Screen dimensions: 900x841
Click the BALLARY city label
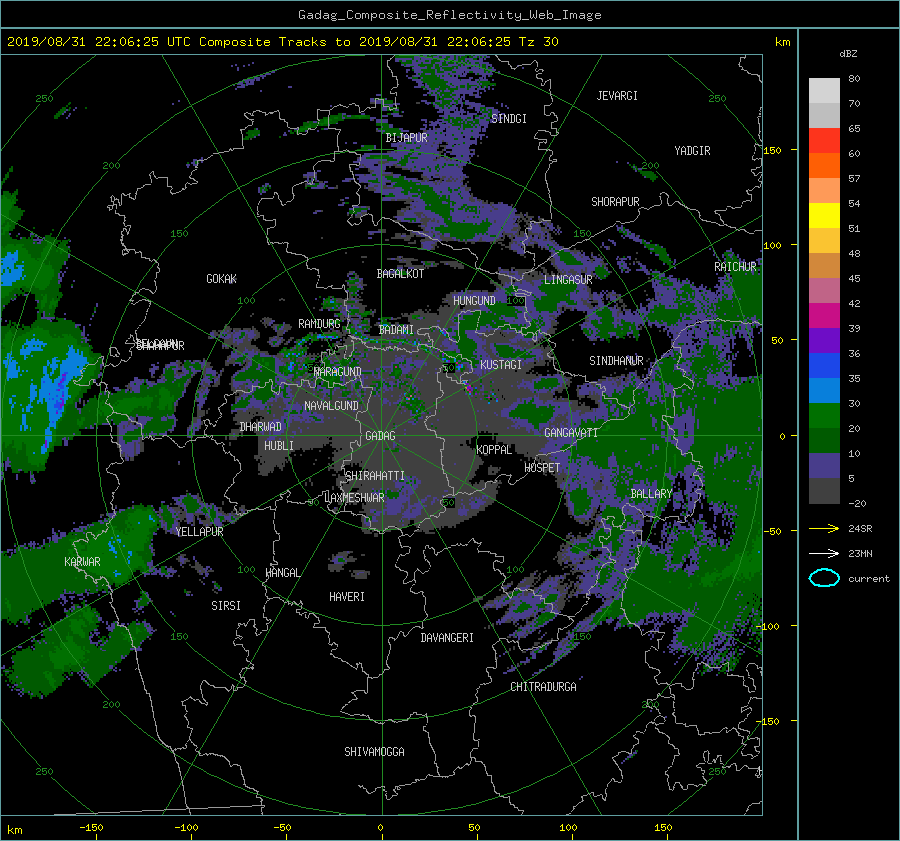pos(651,494)
